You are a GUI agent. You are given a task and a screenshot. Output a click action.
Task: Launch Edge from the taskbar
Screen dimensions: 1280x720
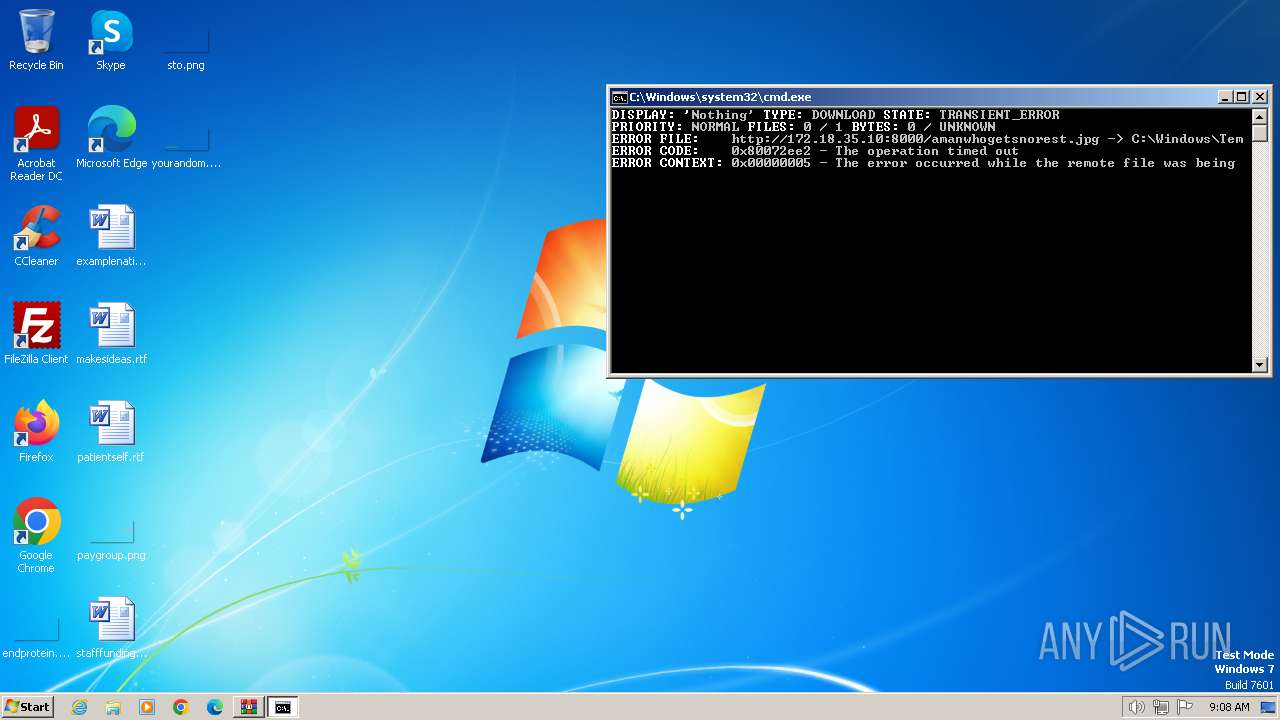pos(215,707)
